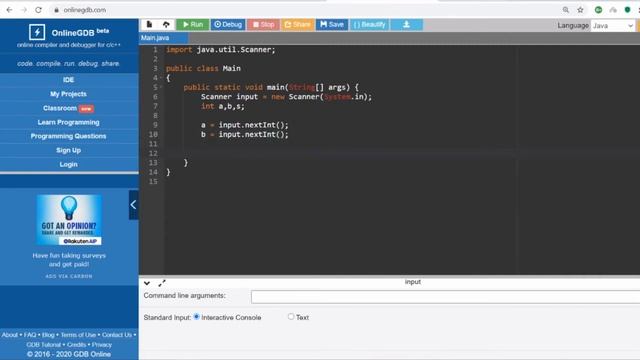
Task: Click the 'a = input.nextInt();' line
Action: point(244,125)
